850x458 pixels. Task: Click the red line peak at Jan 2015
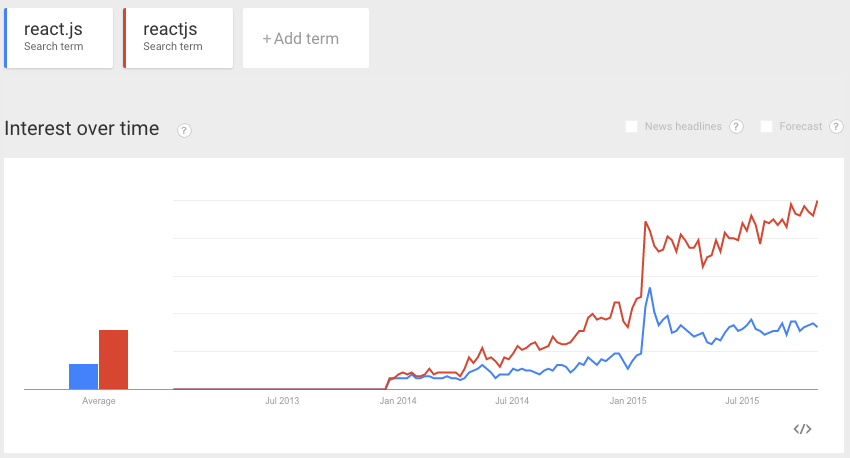click(646, 222)
